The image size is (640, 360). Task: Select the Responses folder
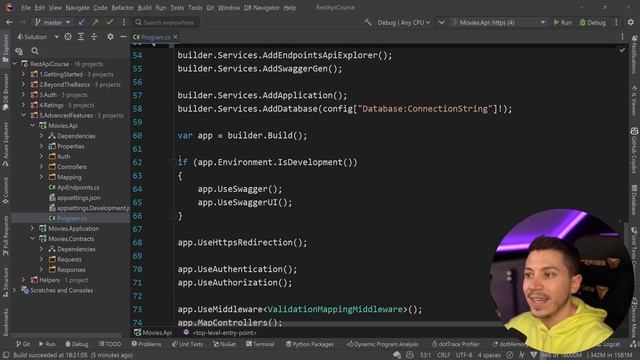pyautogui.click(x=71, y=270)
